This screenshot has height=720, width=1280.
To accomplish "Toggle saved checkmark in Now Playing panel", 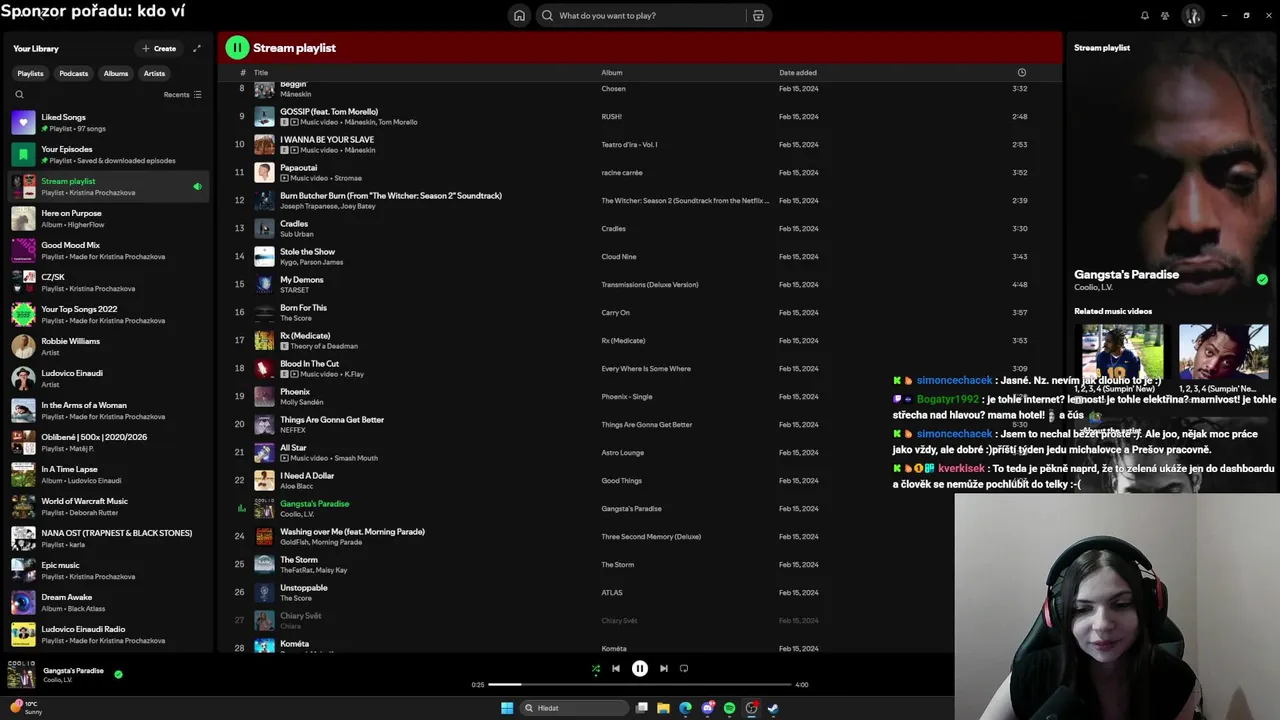I will (1262, 280).
